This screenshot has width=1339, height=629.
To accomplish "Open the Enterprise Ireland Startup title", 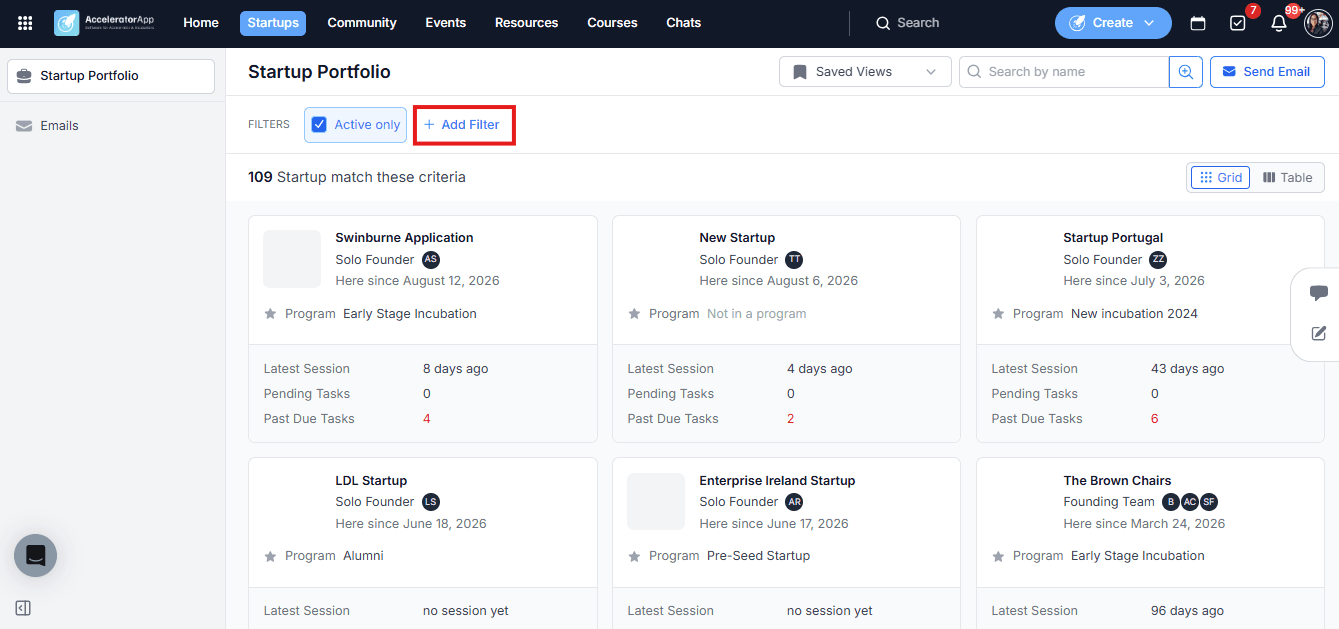I will pos(777,481).
